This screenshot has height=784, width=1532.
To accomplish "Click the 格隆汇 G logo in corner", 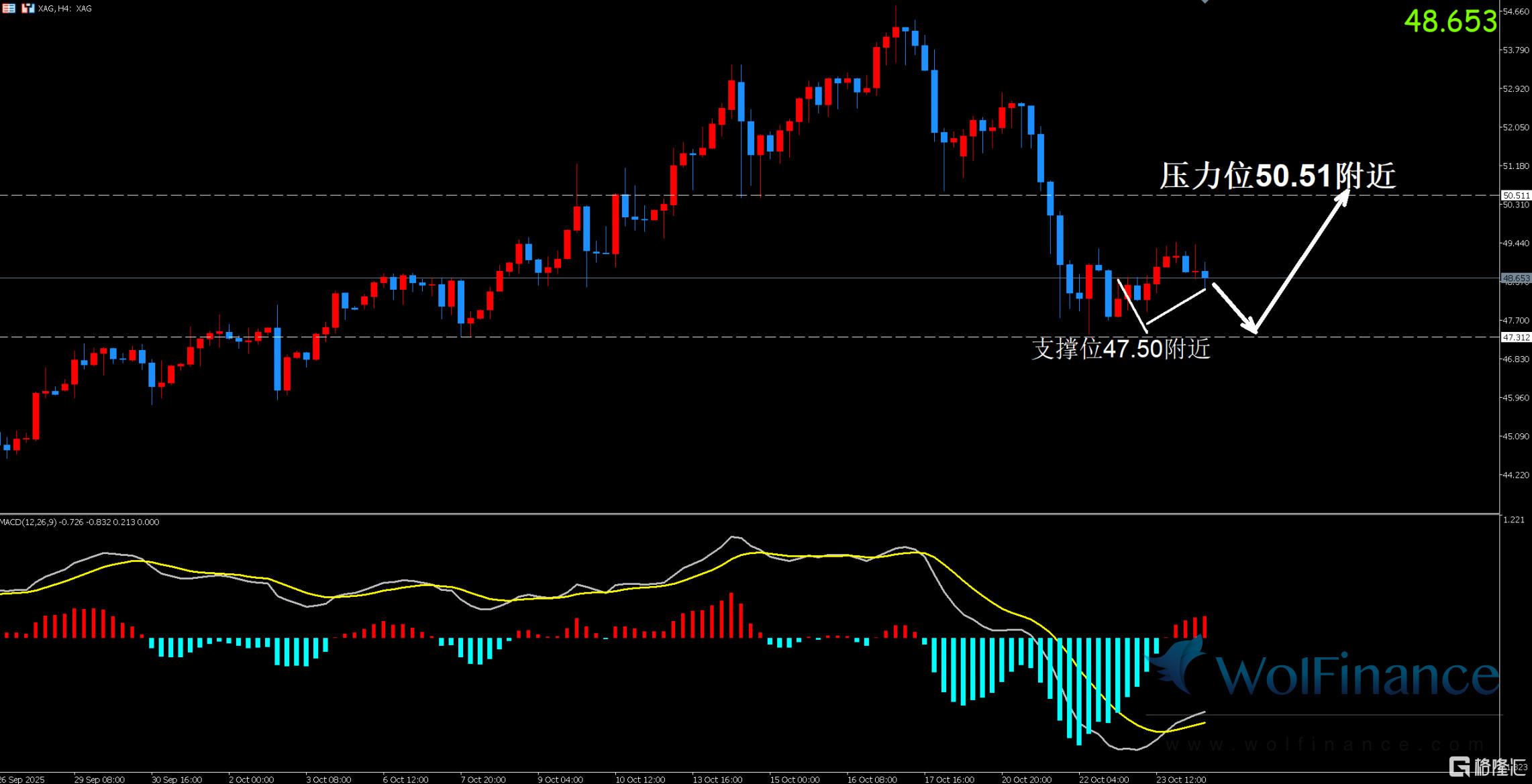I will (1459, 767).
